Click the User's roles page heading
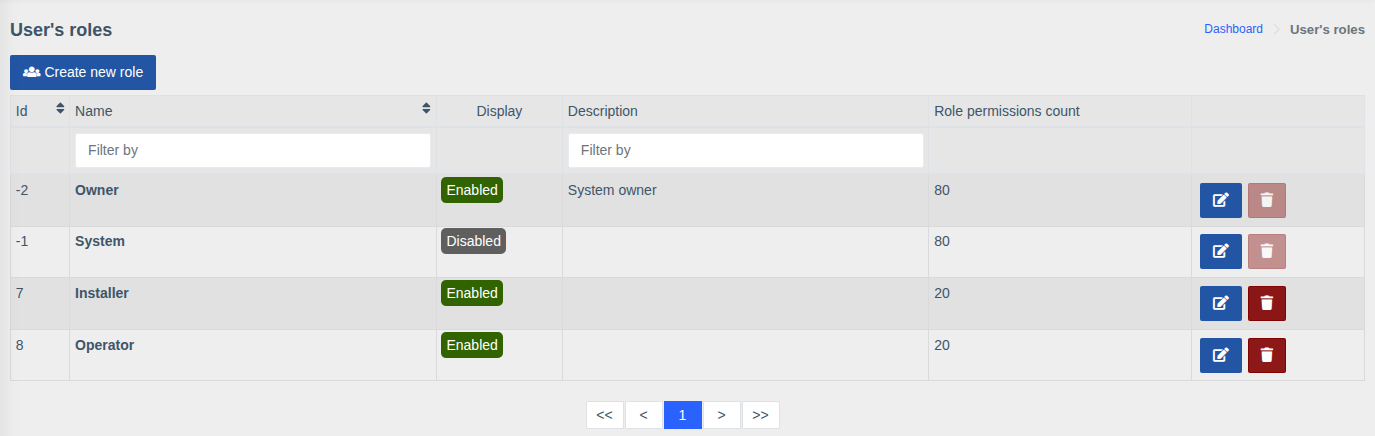Screen dimensions: 1375x436 point(61,30)
